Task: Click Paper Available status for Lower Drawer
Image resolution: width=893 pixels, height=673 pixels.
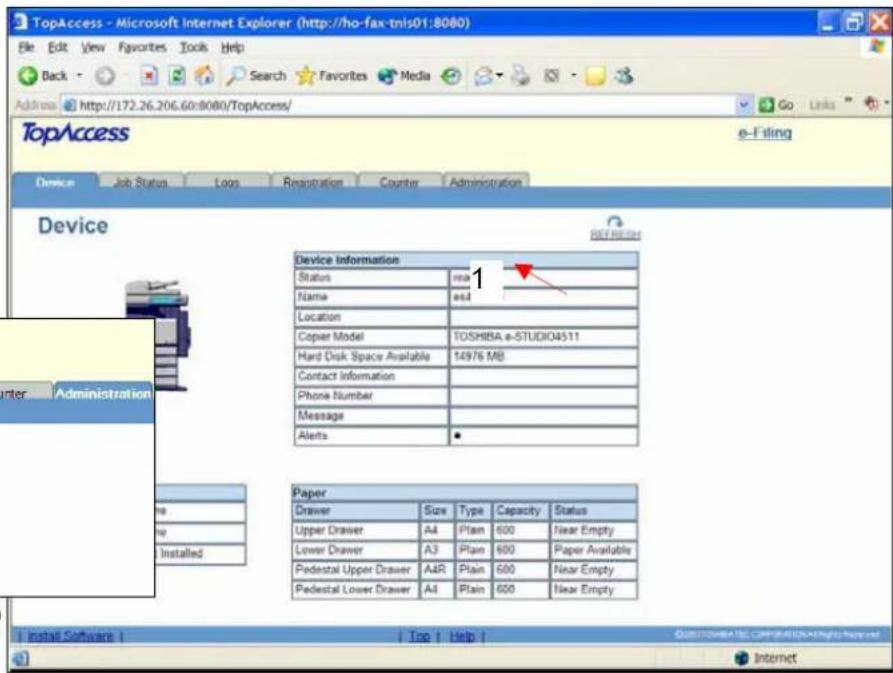Action: click(x=592, y=550)
